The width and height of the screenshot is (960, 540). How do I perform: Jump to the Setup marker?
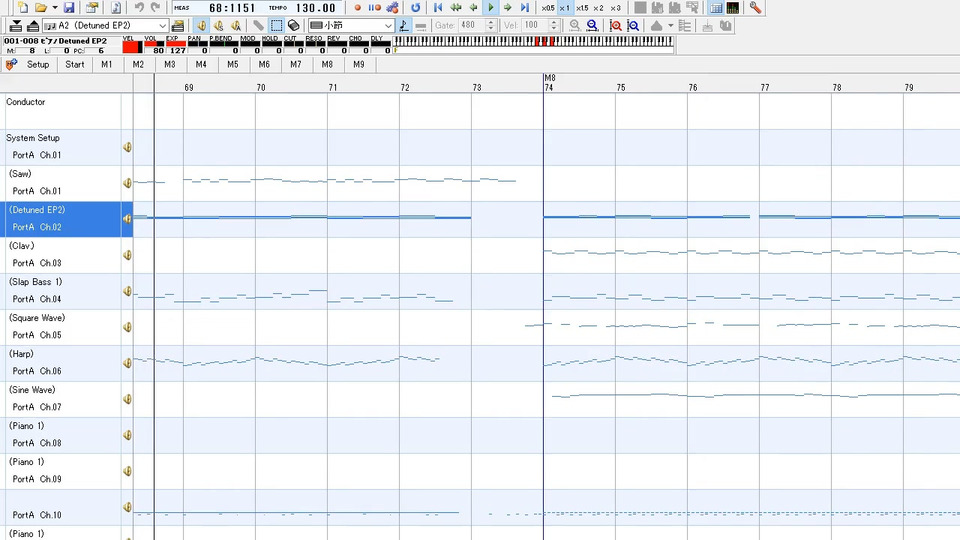pos(38,64)
